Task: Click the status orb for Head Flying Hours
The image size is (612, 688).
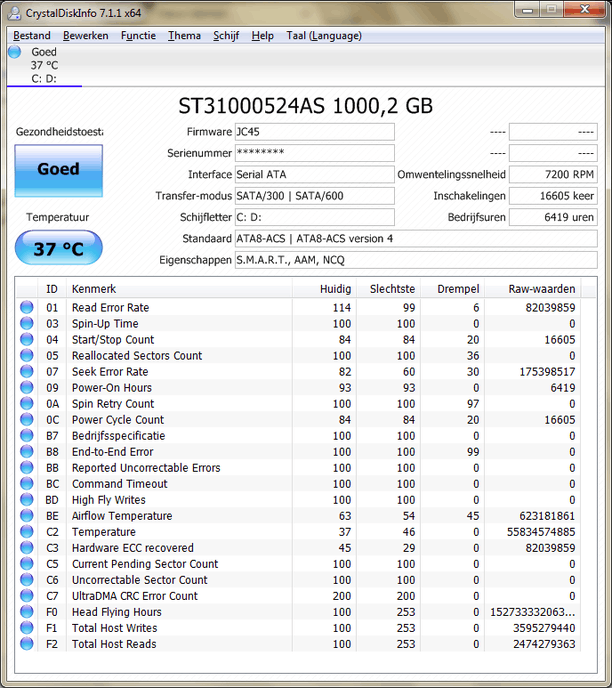Action: click(27, 612)
